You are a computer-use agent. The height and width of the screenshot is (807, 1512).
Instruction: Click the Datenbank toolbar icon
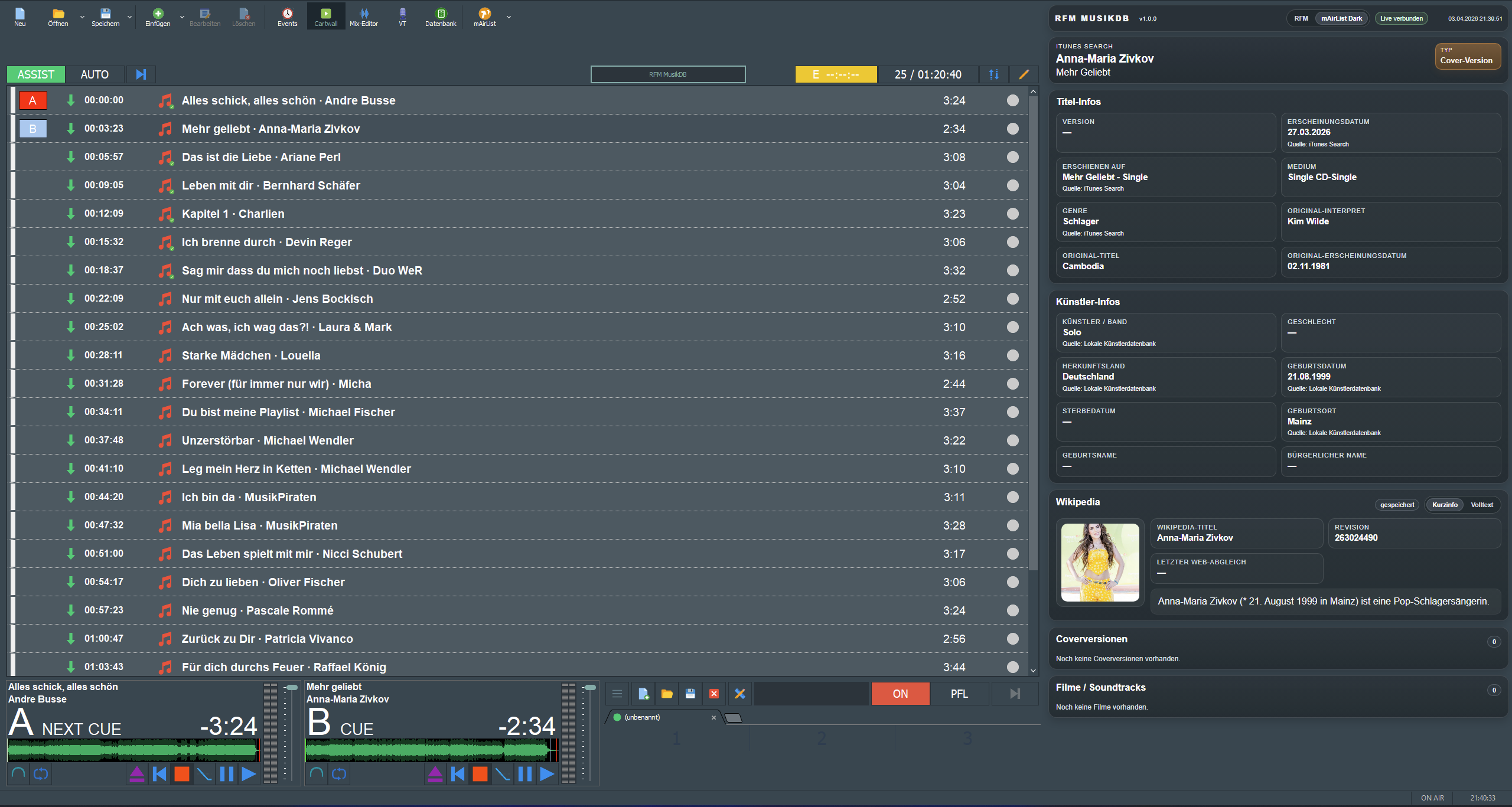(441, 17)
